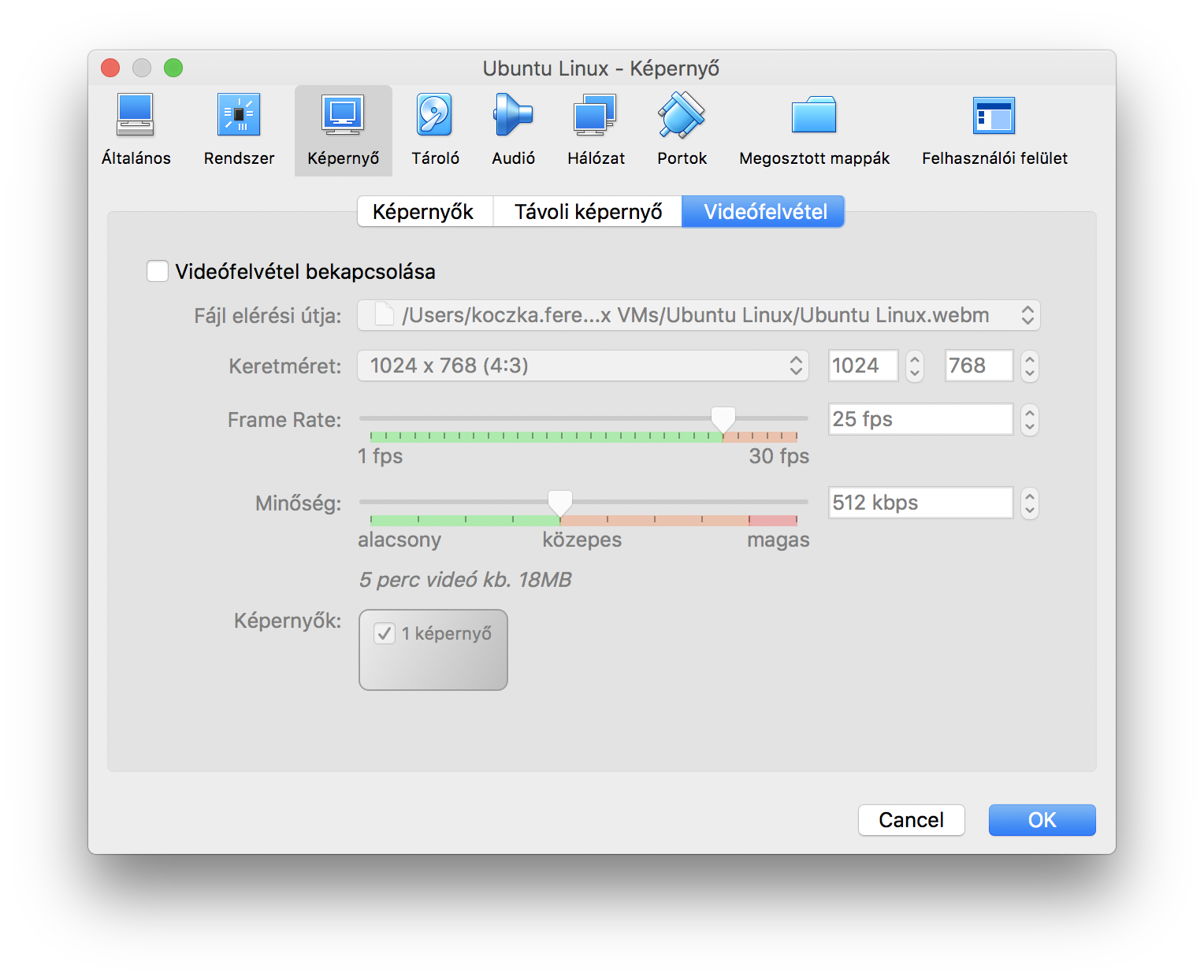The width and height of the screenshot is (1204, 980).
Task: Click the Frame Rate slider thumb
Action: coord(723,419)
